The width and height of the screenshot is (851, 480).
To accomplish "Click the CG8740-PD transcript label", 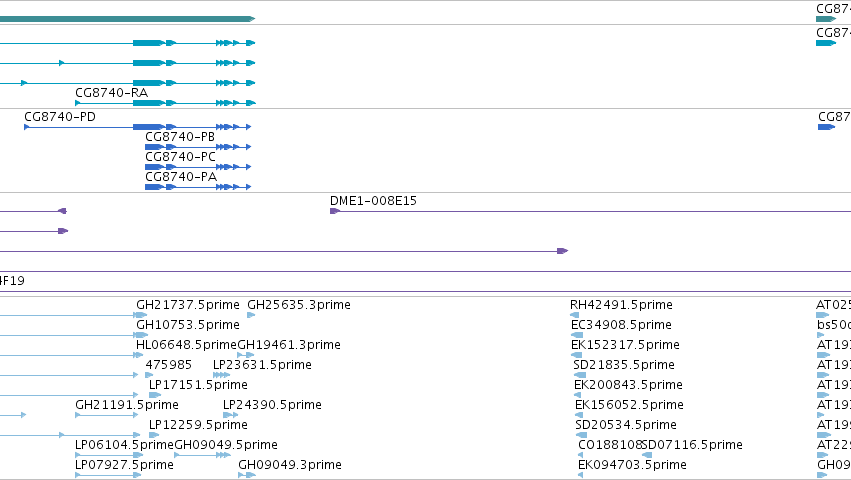I will (60, 117).
